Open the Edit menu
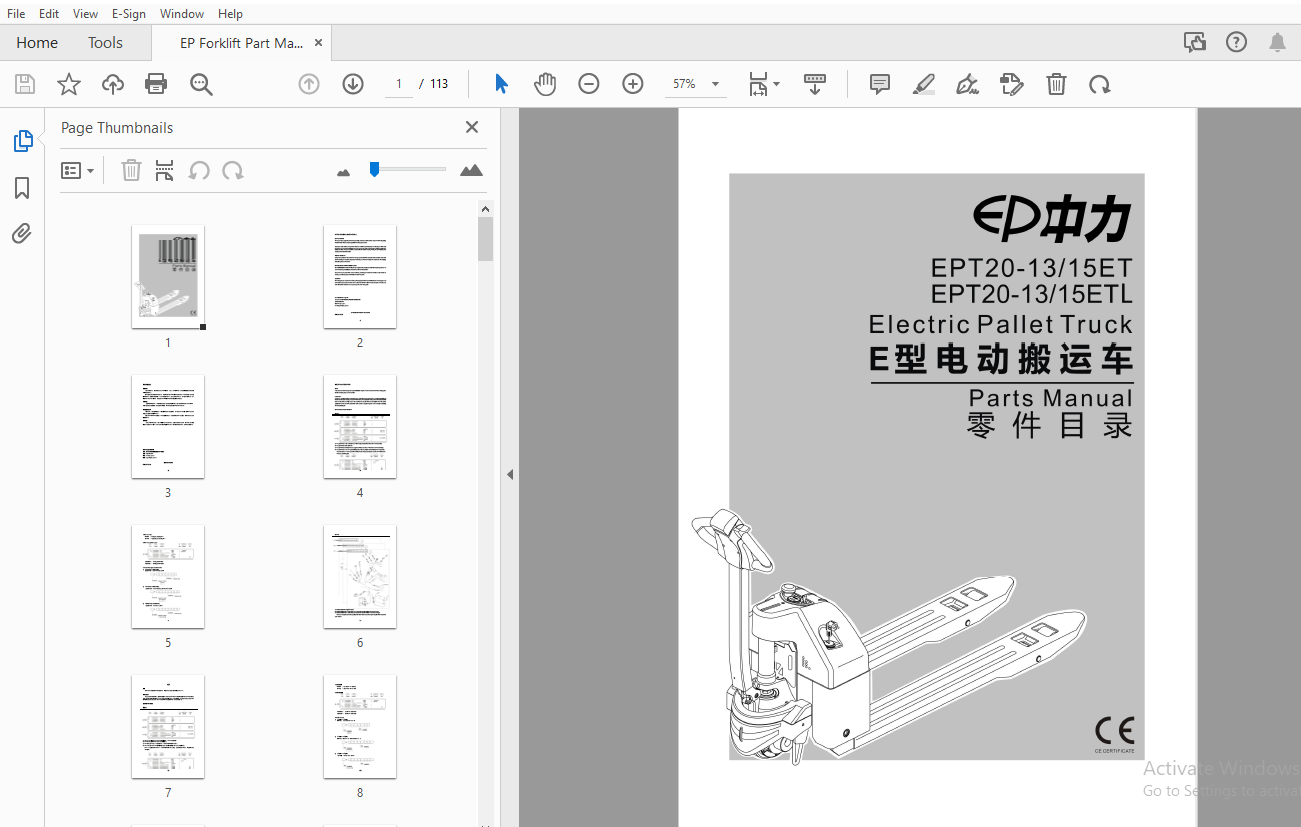 click(x=49, y=14)
